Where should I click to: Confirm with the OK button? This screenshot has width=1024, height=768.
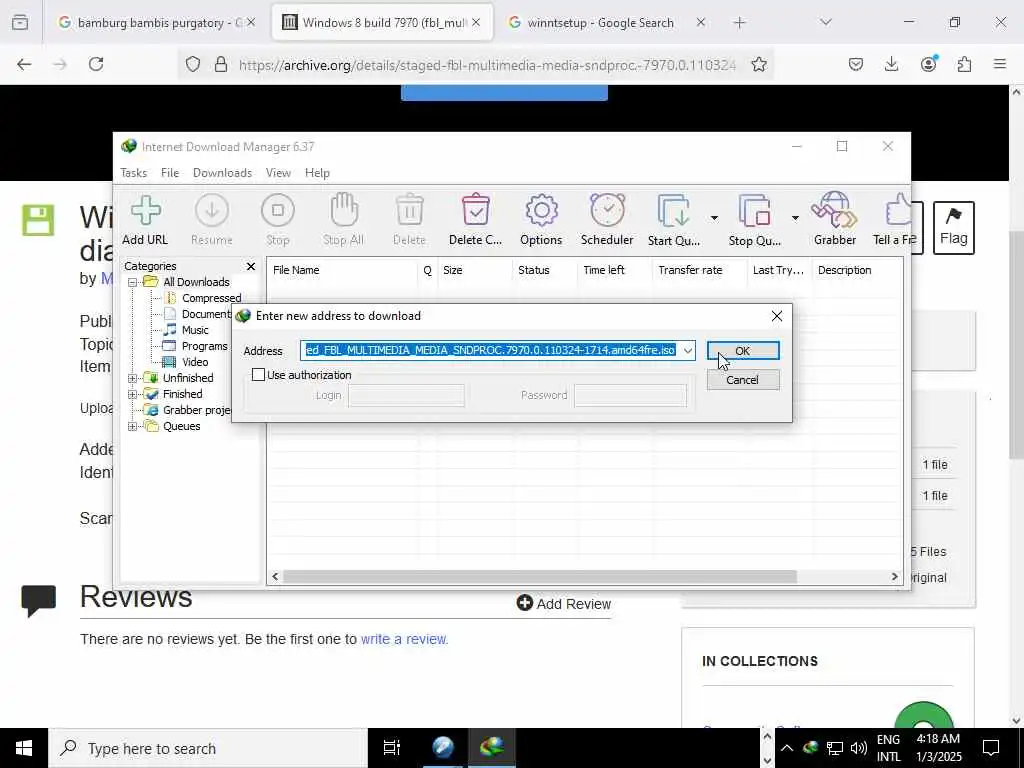[743, 351]
